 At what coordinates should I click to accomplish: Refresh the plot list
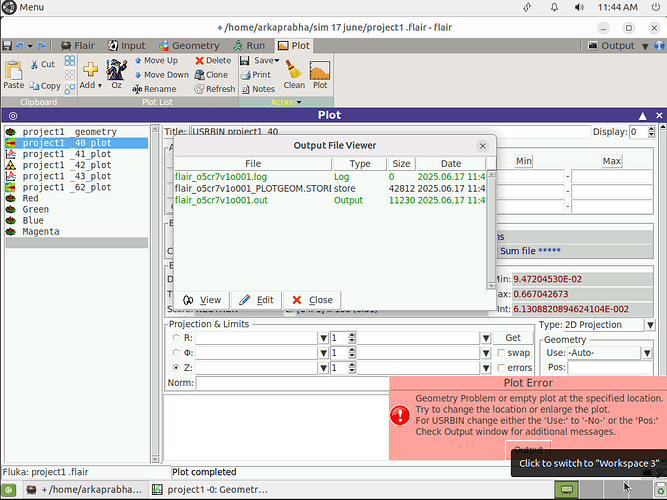[215, 89]
